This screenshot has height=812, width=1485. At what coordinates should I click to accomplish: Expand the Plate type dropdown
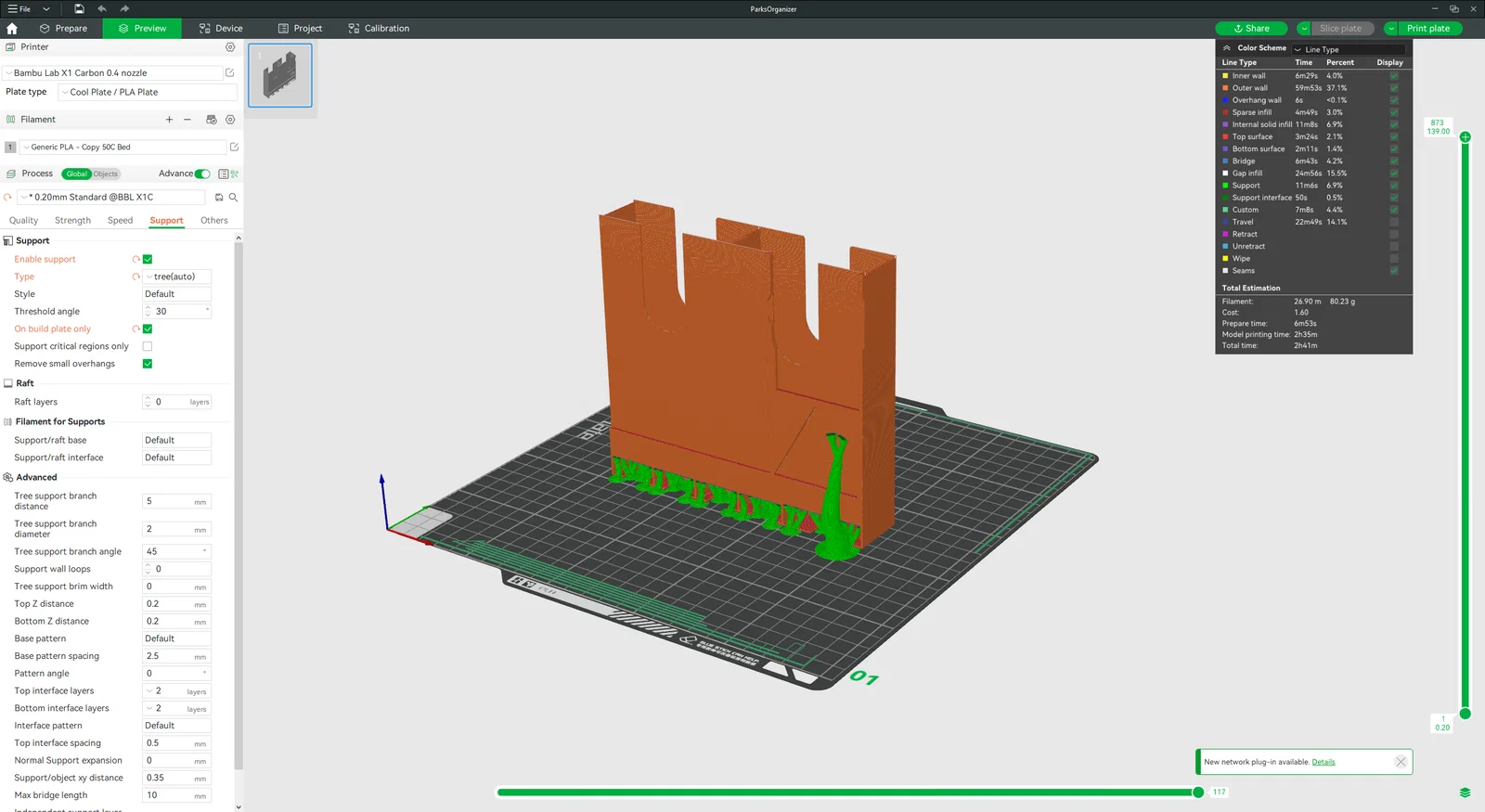[147, 93]
